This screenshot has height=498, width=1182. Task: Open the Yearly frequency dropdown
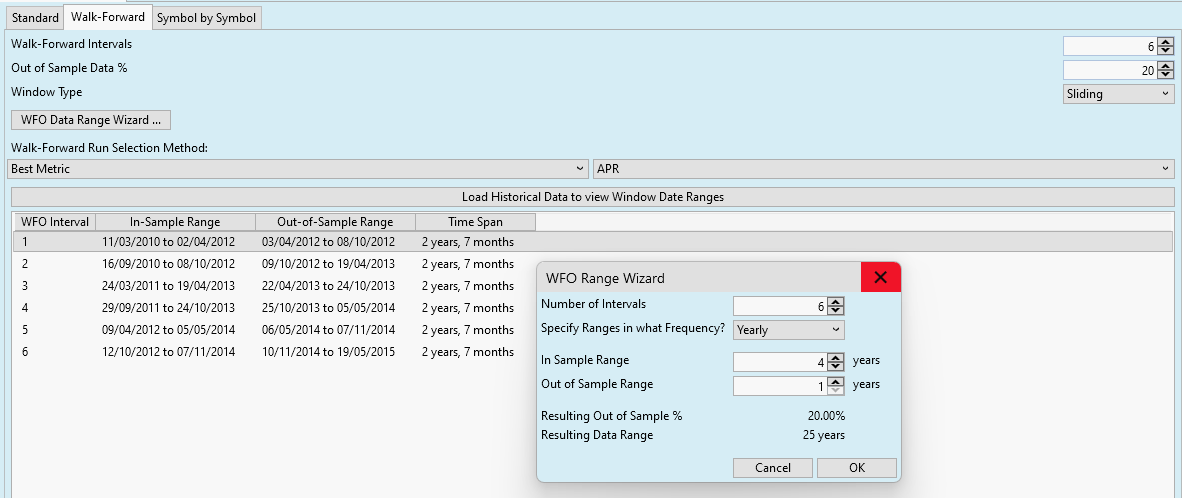coord(788,329)
